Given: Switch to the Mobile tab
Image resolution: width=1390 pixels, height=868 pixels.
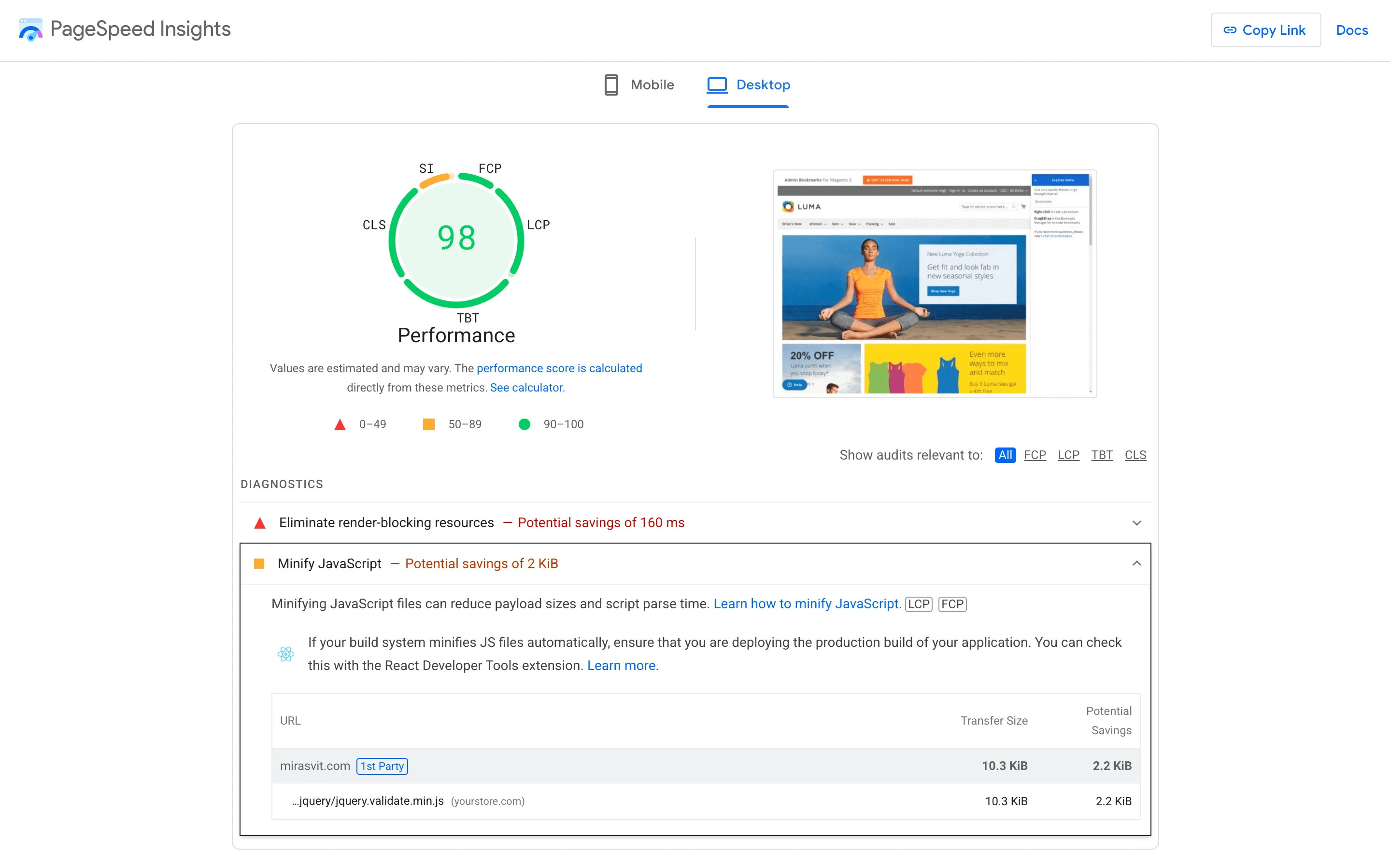Looking at the screenshot, I should click(x=652, y=84).
